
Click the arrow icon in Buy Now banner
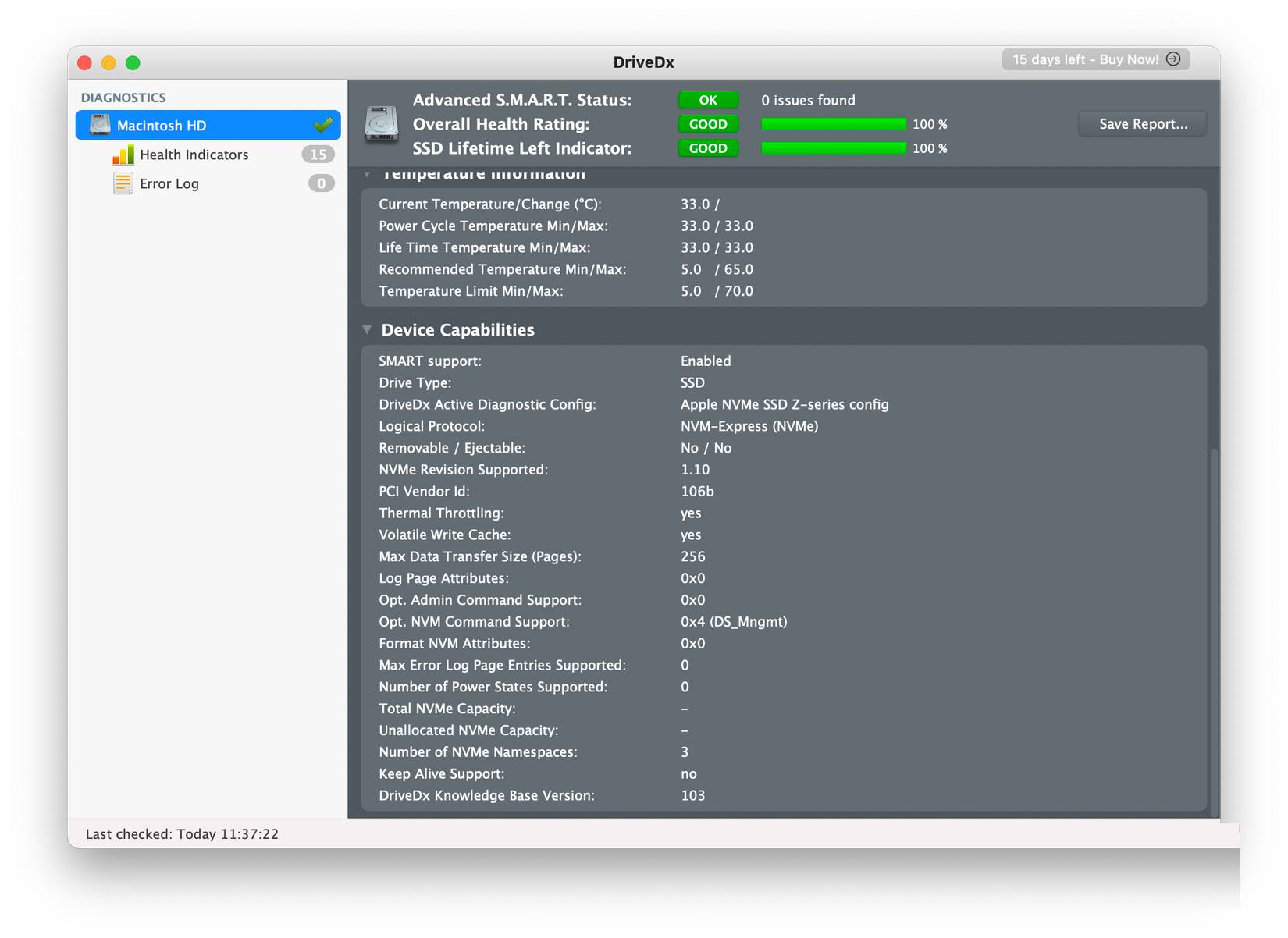pos(1173,59)
